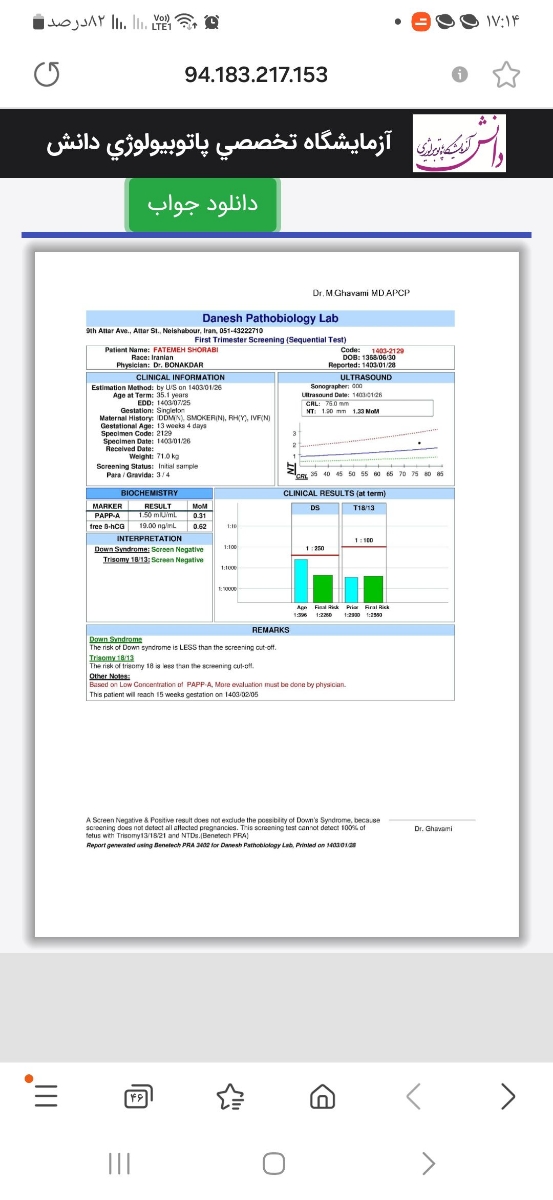Tap the orange notification icon in status bar
Viewport: 553px width, 1200px height.
pyautogui.click(x=421, y=22)
